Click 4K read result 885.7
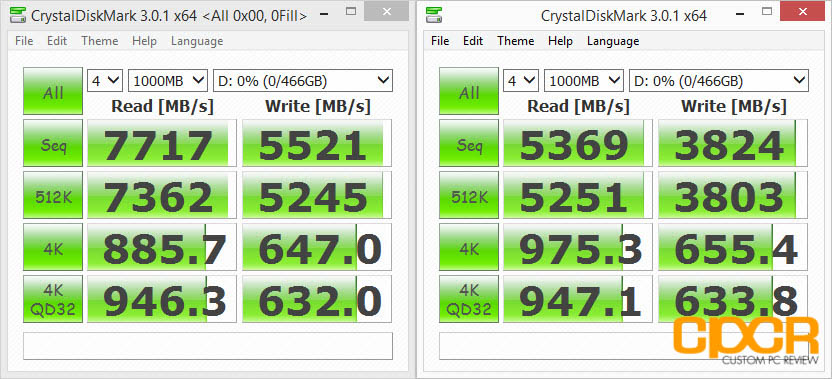This screenshot has width=832, height=379. click(162, 247)
